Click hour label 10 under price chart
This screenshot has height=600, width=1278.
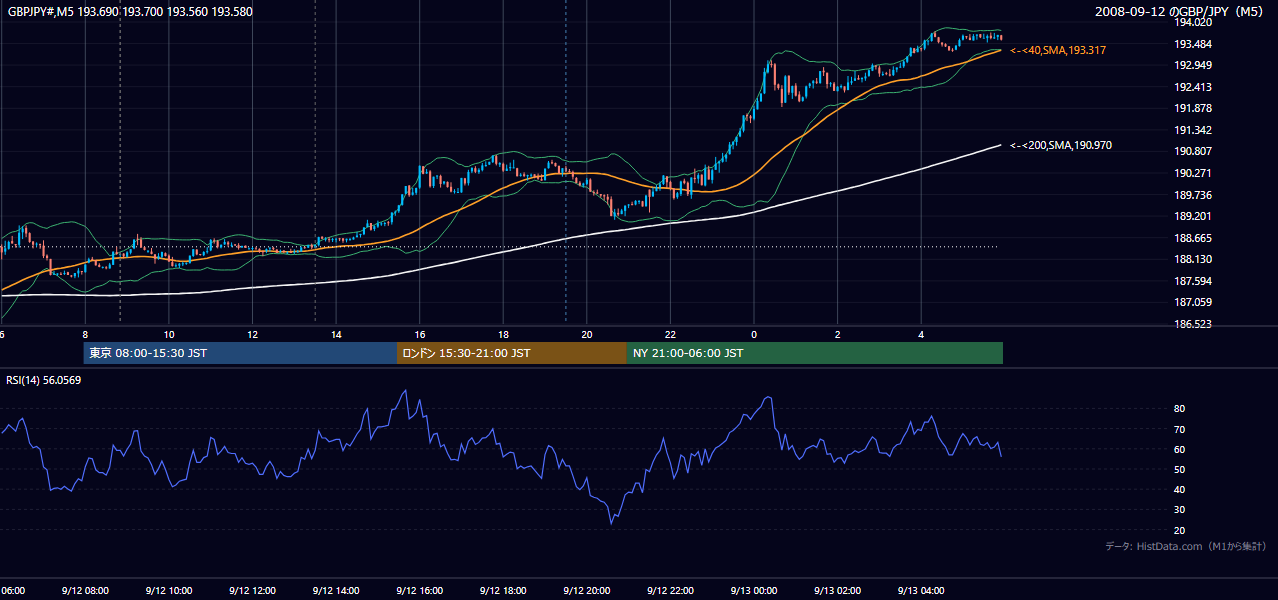click(169, 334)
